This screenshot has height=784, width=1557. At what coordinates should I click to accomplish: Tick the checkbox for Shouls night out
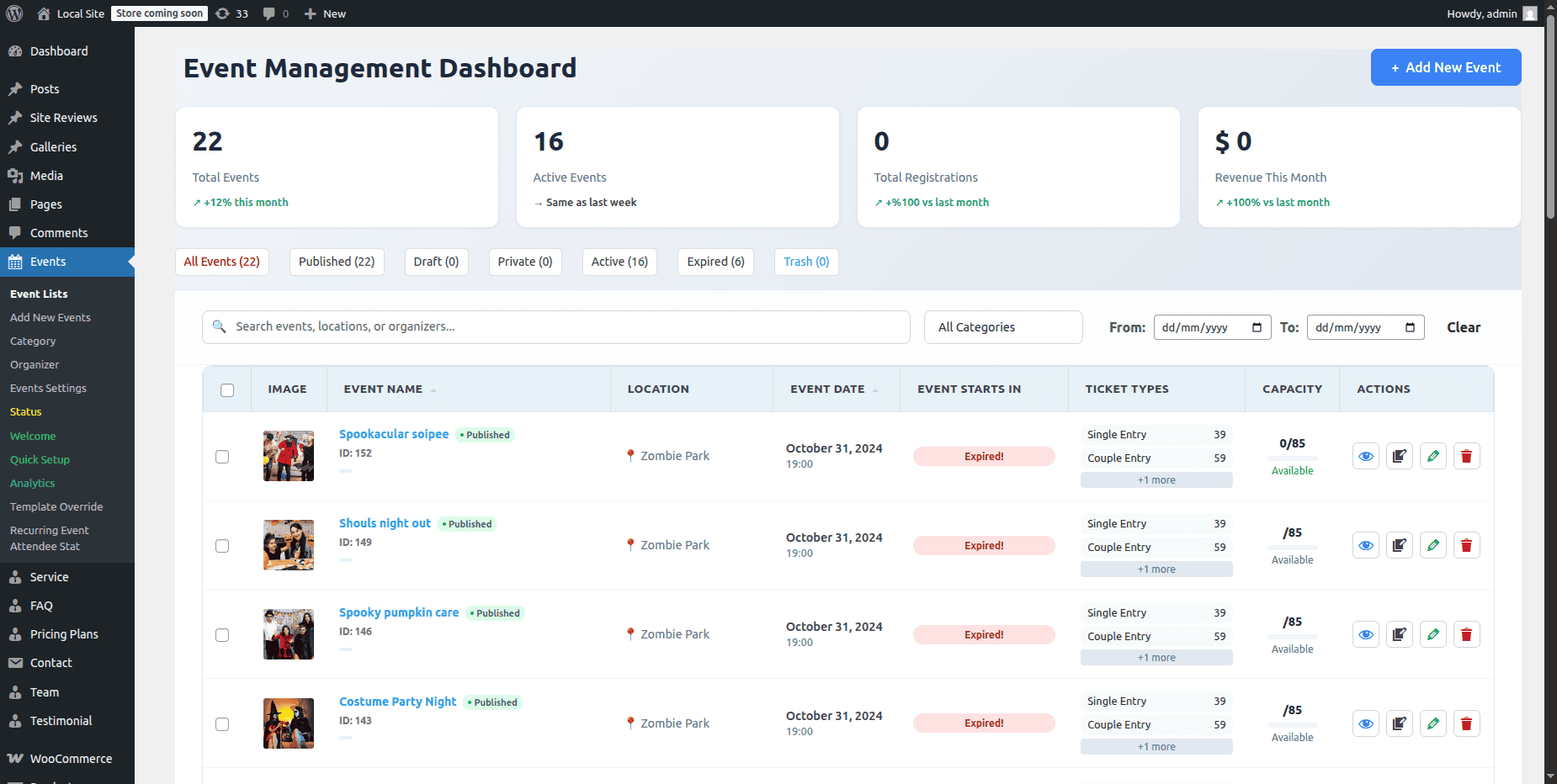(222, 546)
